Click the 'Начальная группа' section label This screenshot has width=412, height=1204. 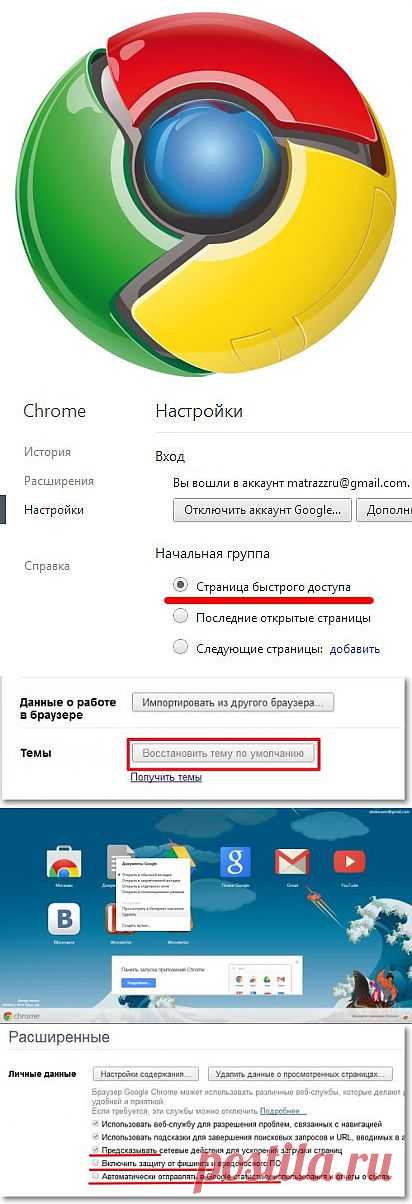click(212, 553)
